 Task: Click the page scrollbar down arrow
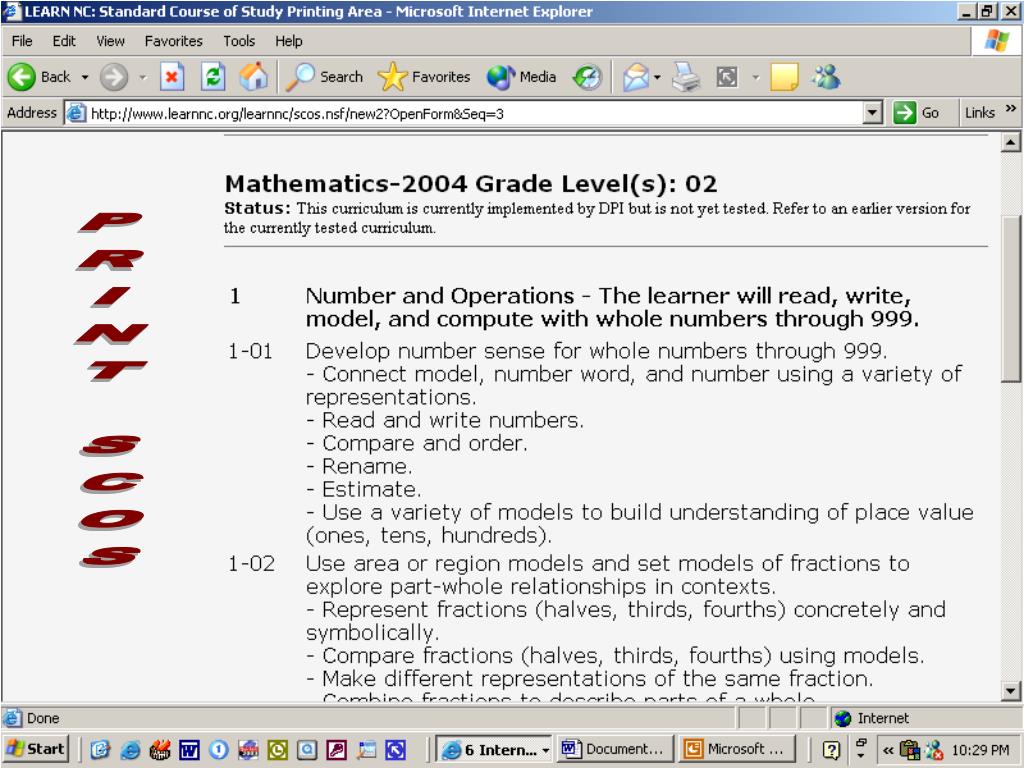pyautogui.click(x=1010, y=690)
